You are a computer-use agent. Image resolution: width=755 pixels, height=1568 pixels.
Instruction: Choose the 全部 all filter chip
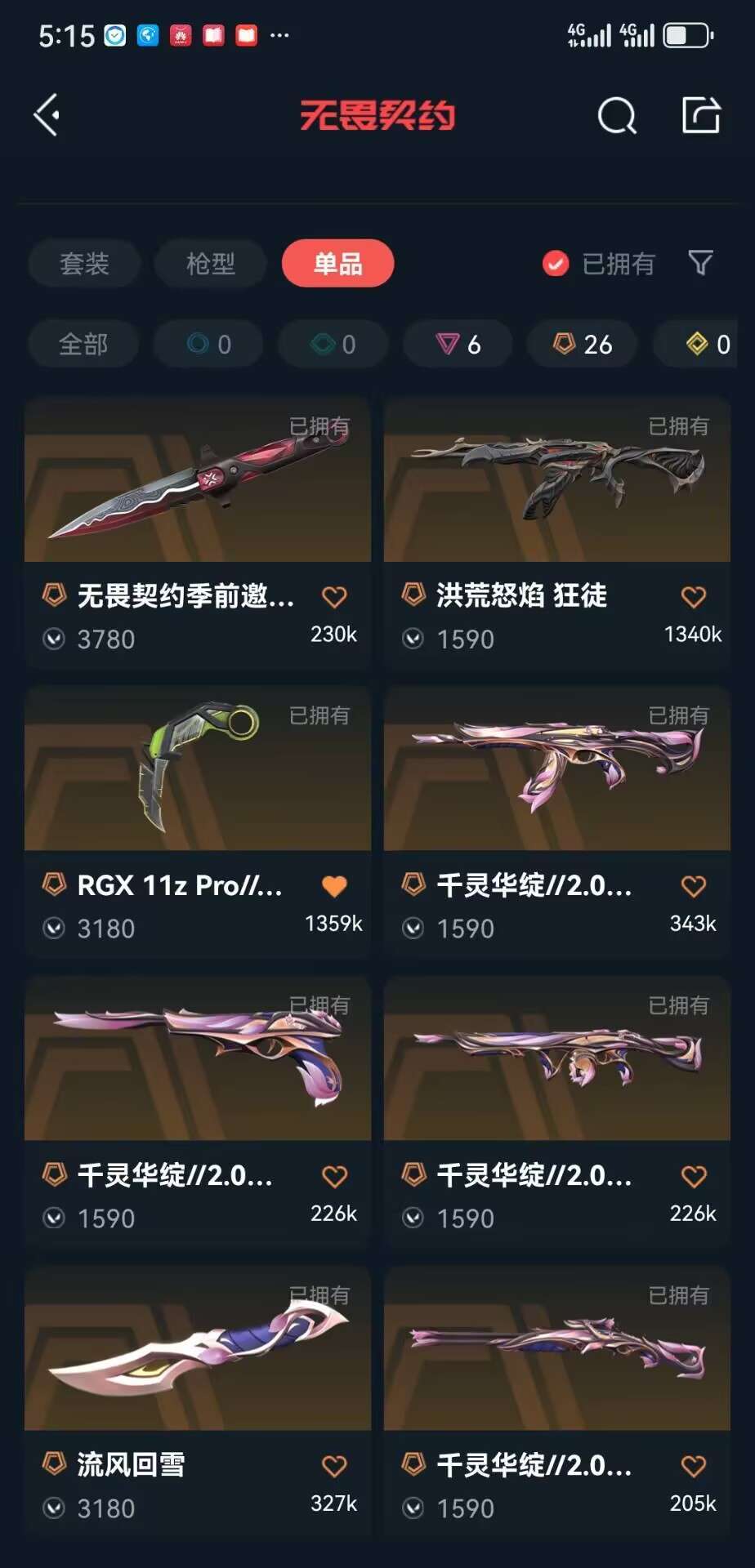(x=83, y=344)
